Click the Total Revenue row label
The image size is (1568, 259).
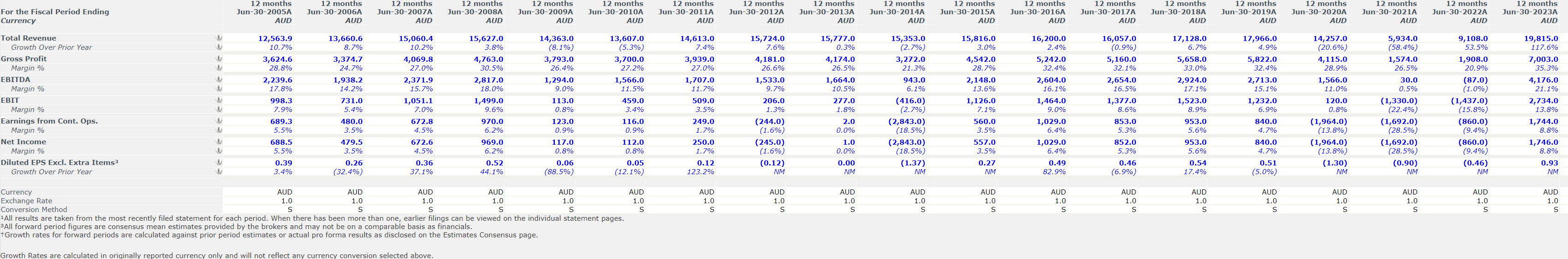[x=29, y=38]
